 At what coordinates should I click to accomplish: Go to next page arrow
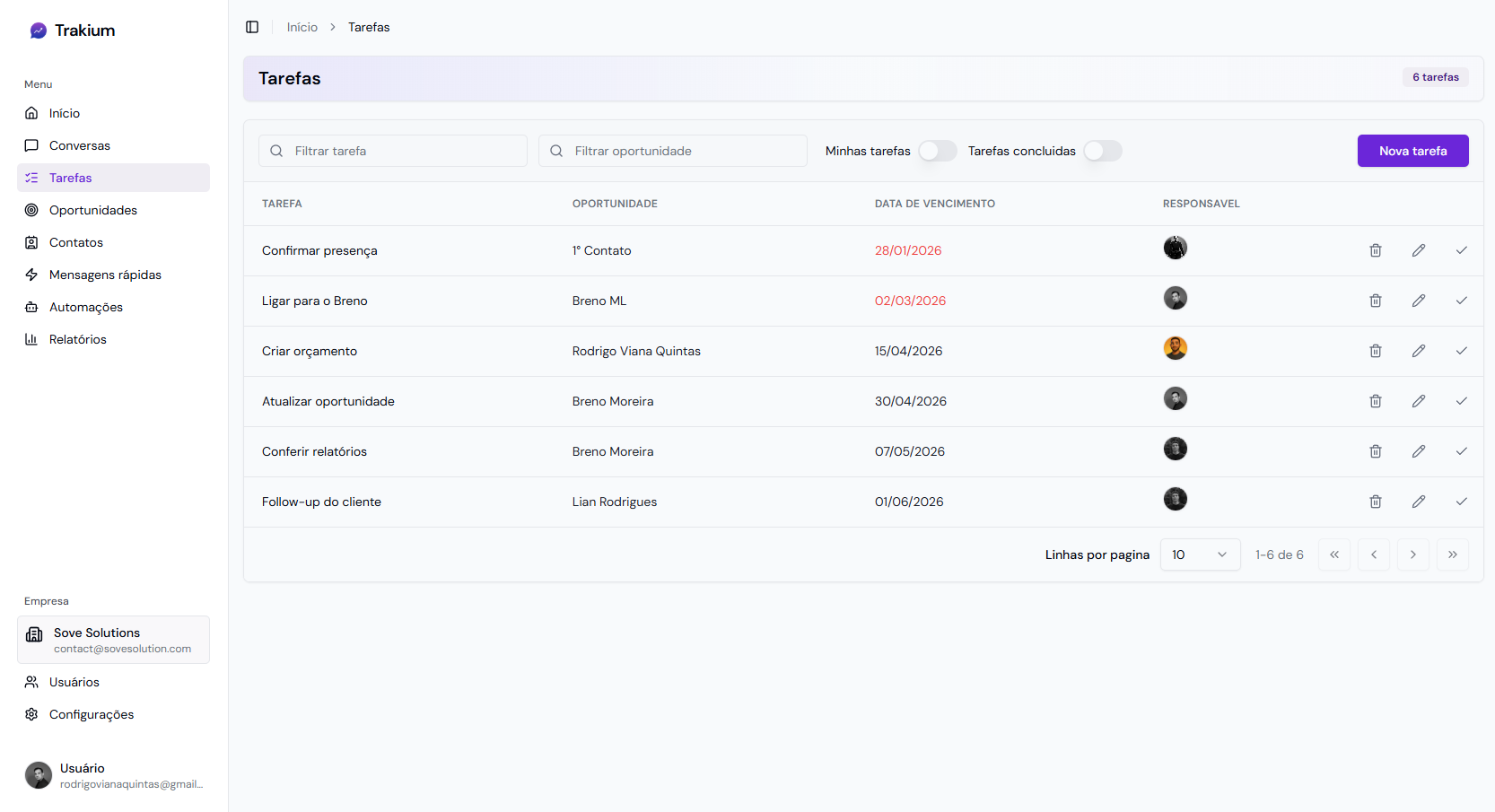click(x=1412, y=554)
